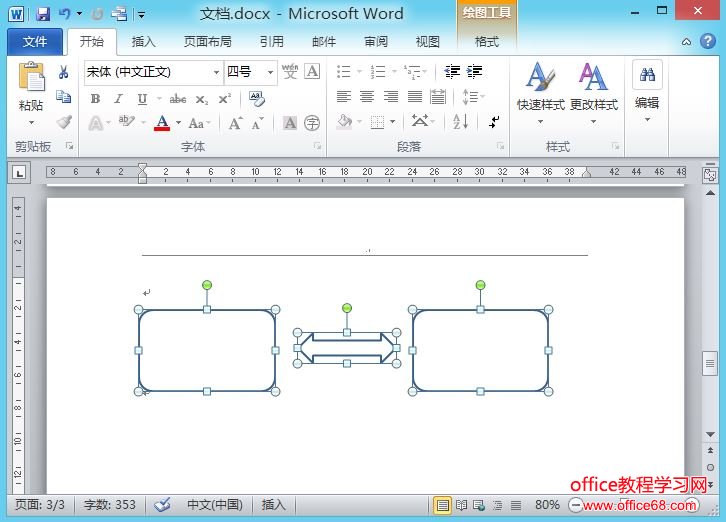Save document using quick access floppy icon
The width and height of the screenshot is (726, 522).
click(43, 14)
